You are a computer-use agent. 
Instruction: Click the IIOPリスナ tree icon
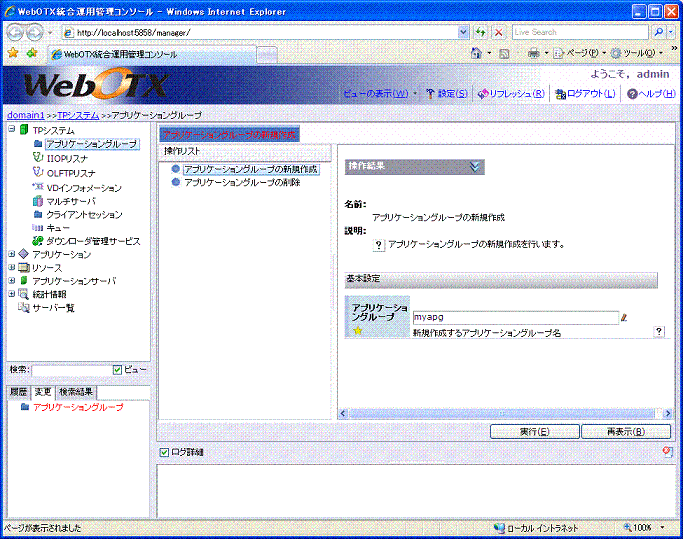[x=38, y=158]
